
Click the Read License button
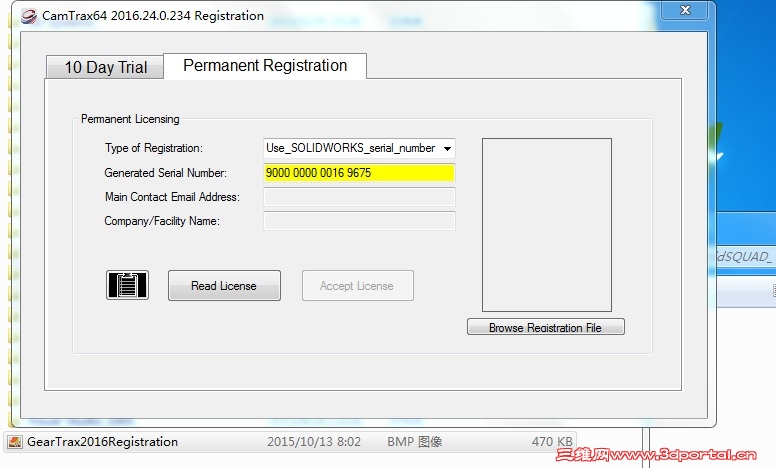[x=224, y=285]
